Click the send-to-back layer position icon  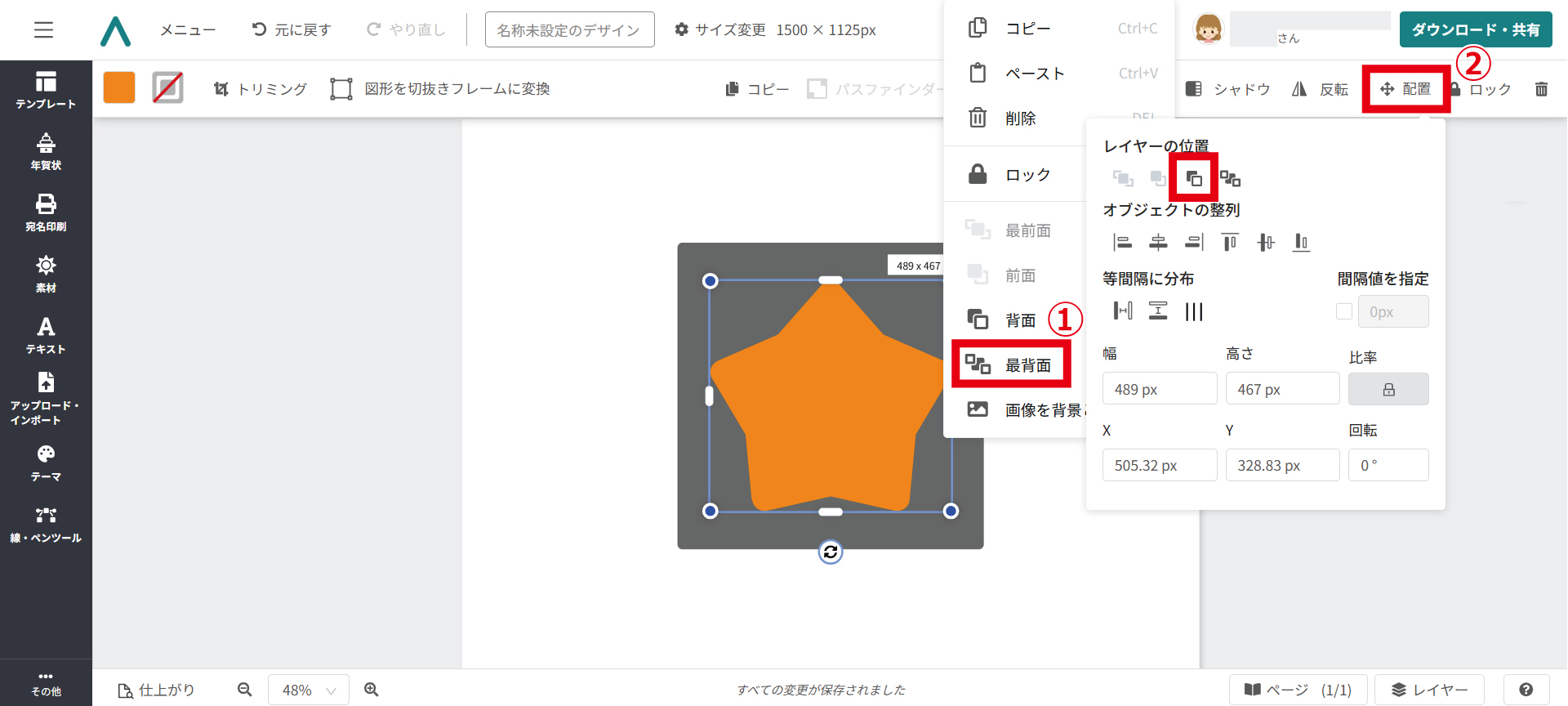pos(1230,178)
